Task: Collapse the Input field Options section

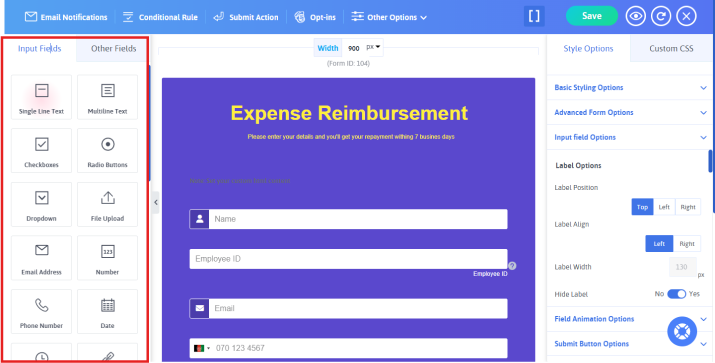Action: click(x=629, y=137)
